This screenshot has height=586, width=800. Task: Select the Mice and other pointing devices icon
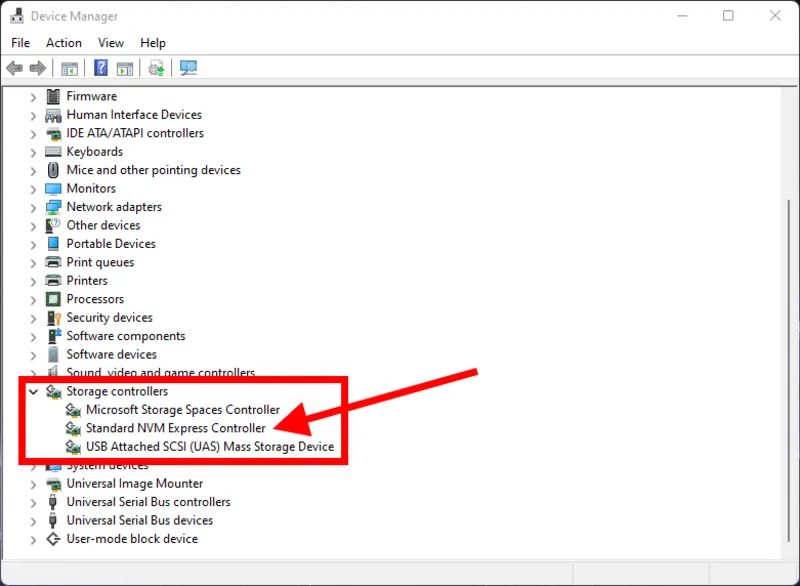click(x=53, y=170)
